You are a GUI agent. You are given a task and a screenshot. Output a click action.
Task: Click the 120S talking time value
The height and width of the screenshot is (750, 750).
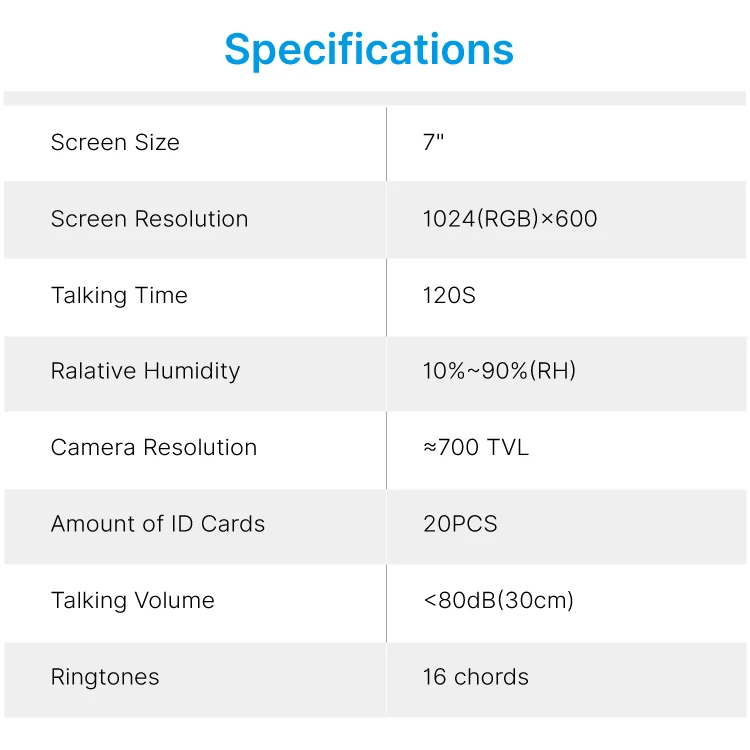(449, 296)
